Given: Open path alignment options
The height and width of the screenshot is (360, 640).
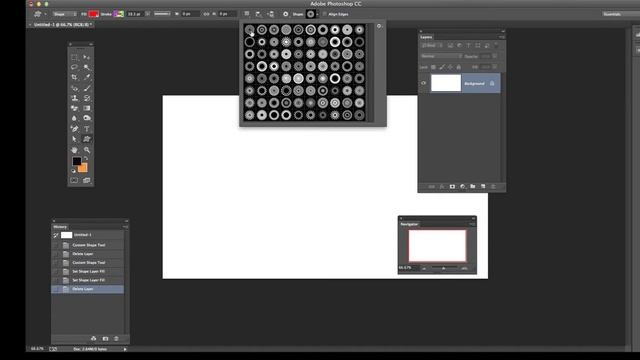Looking at the screenshot, I should pos(259,14).
